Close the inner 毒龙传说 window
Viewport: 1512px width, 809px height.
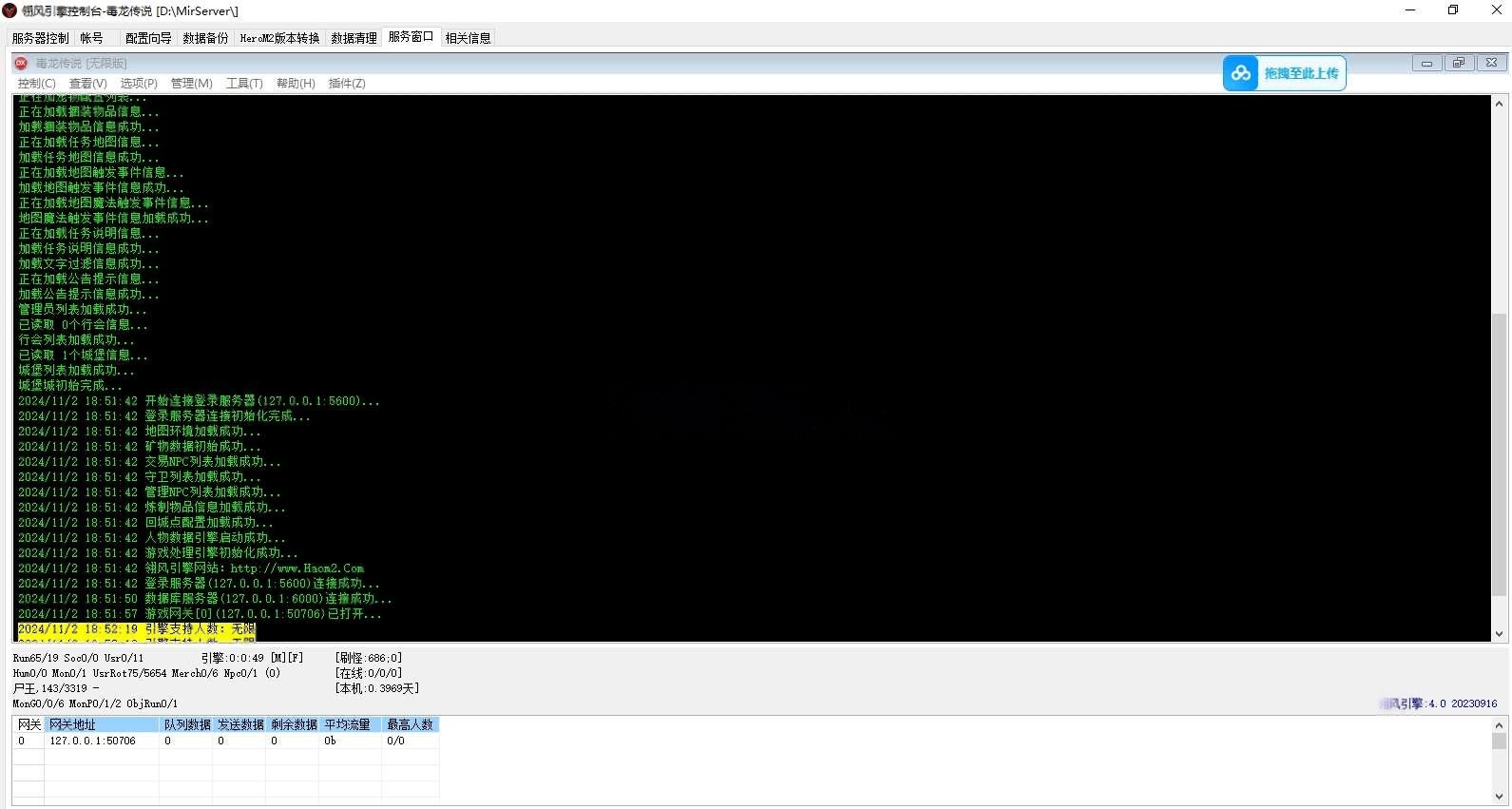(1491, 63)
